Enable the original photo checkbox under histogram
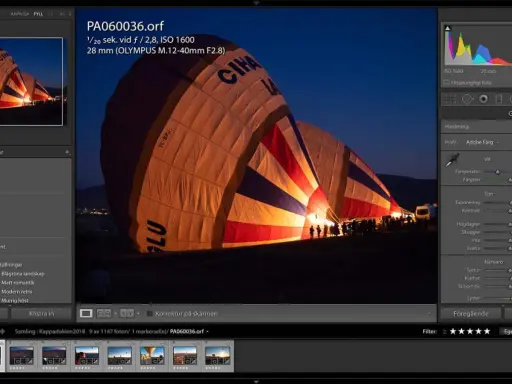512x384 pixels. (x=446, y=82)
